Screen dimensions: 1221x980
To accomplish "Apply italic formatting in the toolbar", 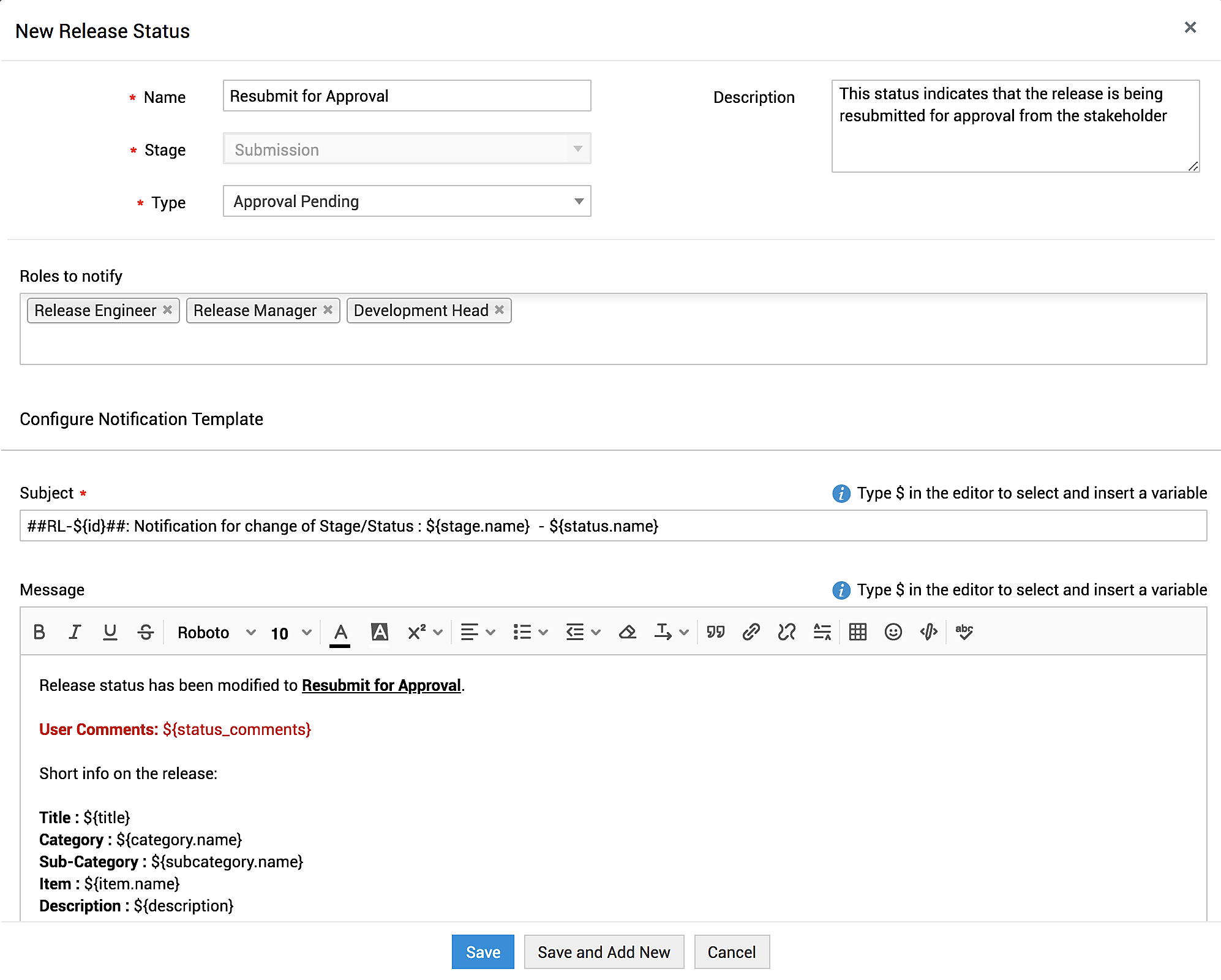I will pos(75,631).
